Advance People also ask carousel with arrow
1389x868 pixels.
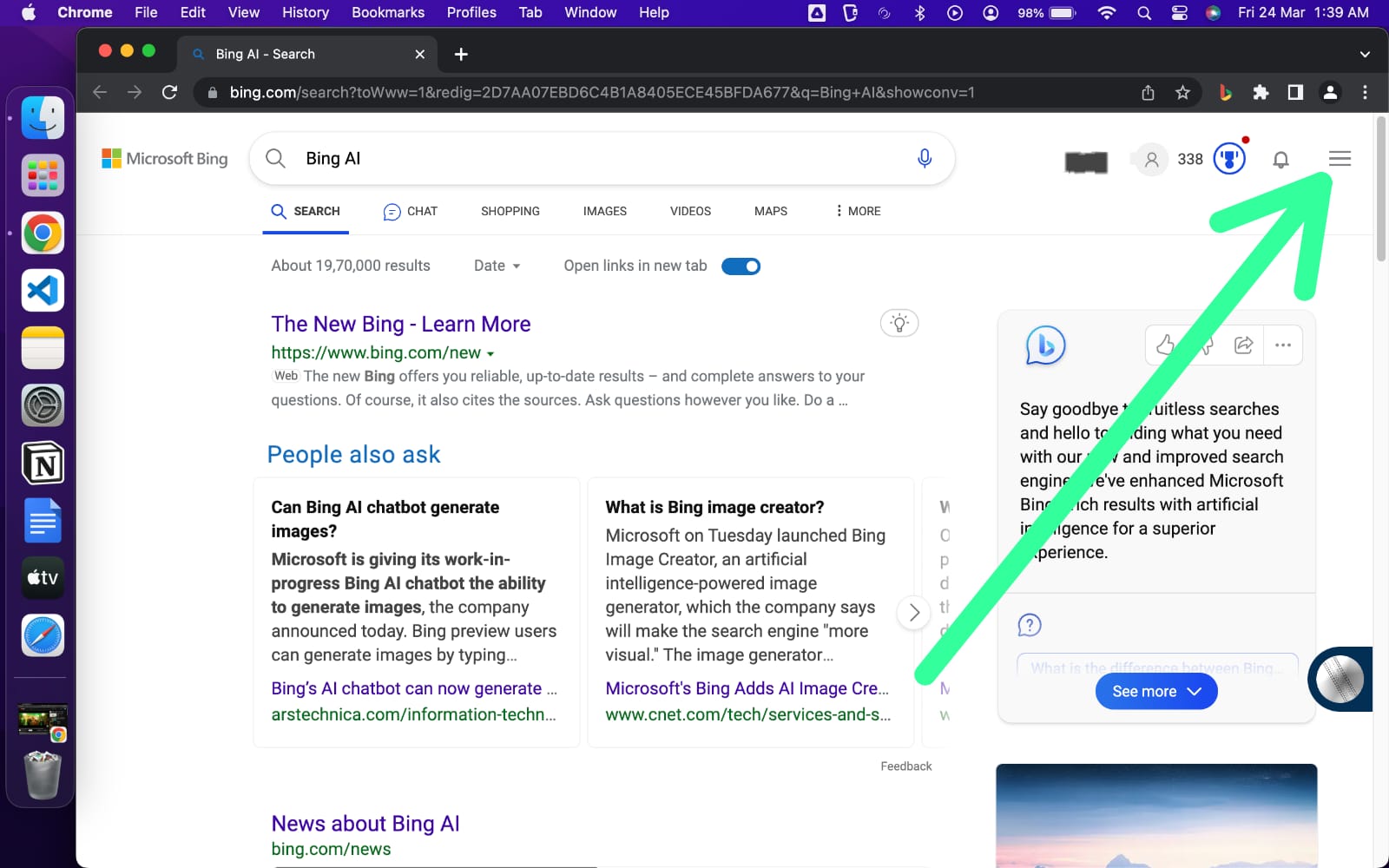pos(914,613)
